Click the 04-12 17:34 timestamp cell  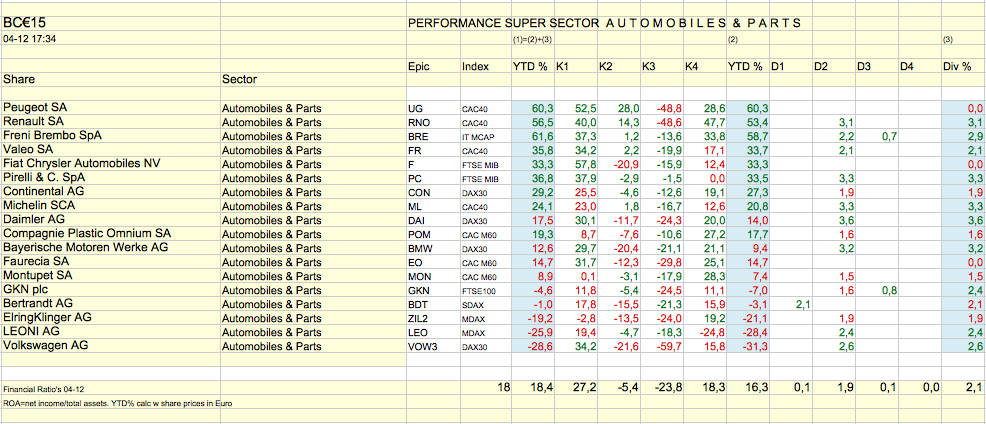point(110,38)
